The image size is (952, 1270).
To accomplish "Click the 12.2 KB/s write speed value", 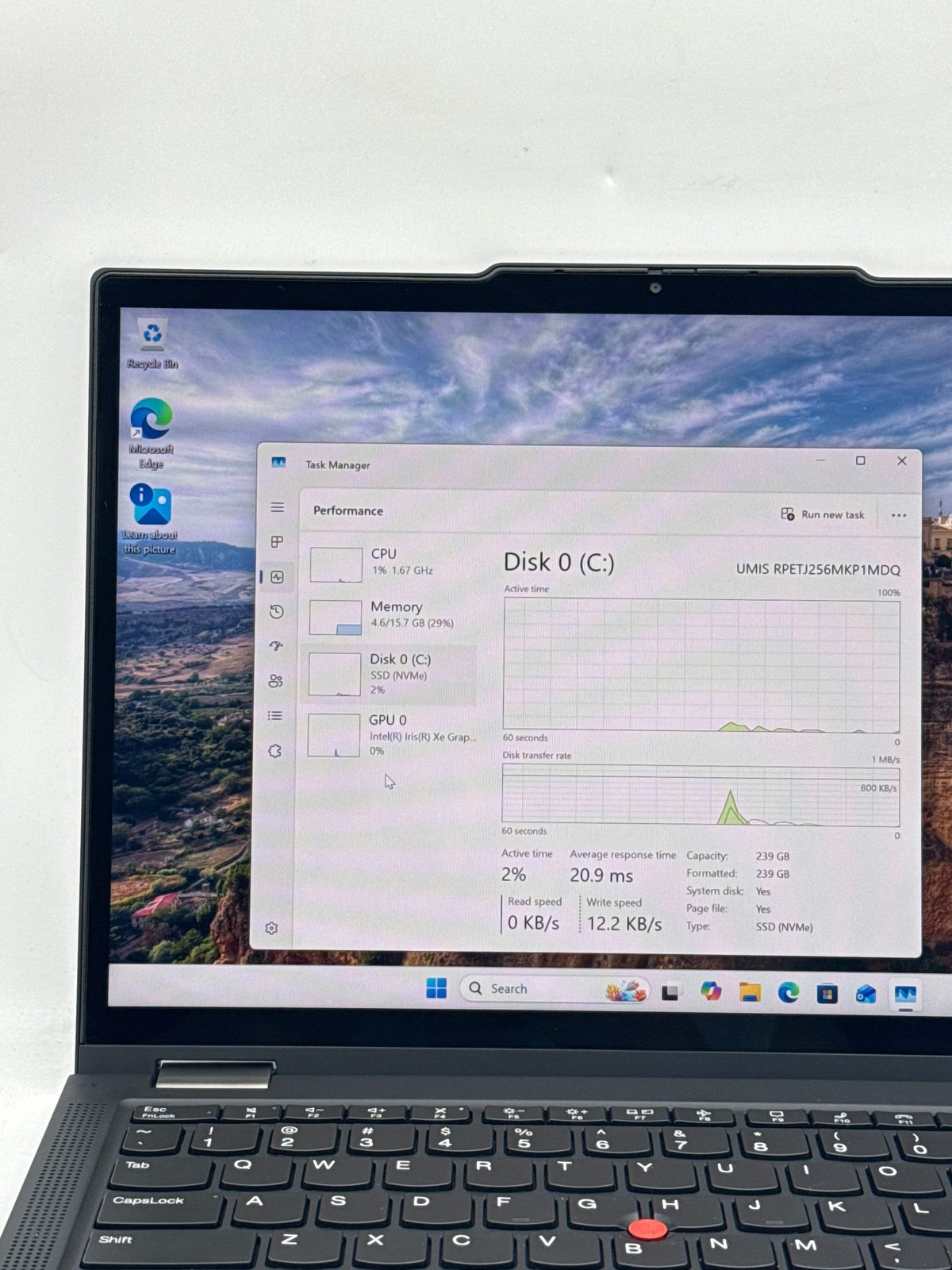I will click(x=624, y=924).
